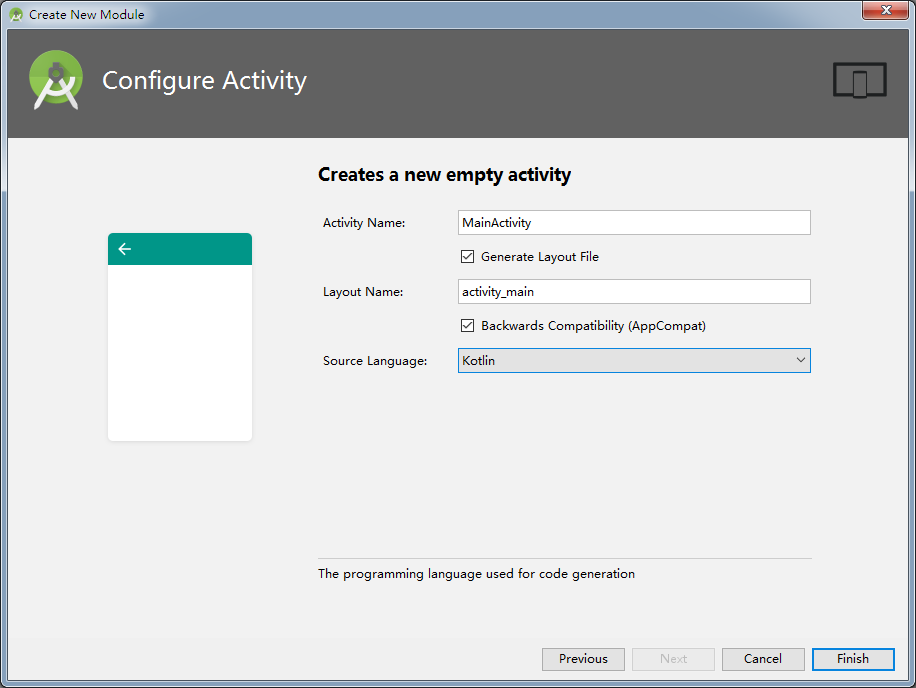This screenshot has width=916, height=688.
Task: Click the phone and tablet device icon
Action: [859, 81]
